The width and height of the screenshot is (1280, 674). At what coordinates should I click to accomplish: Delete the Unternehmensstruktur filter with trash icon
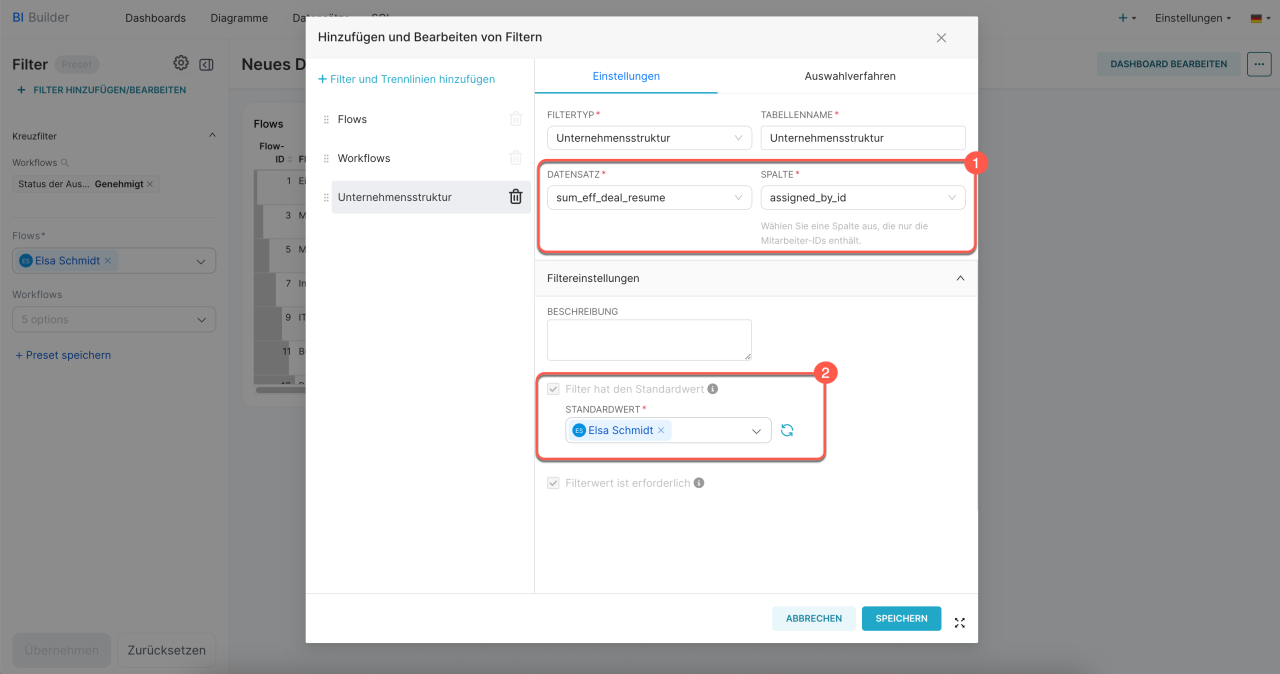(x=516, y=197)
